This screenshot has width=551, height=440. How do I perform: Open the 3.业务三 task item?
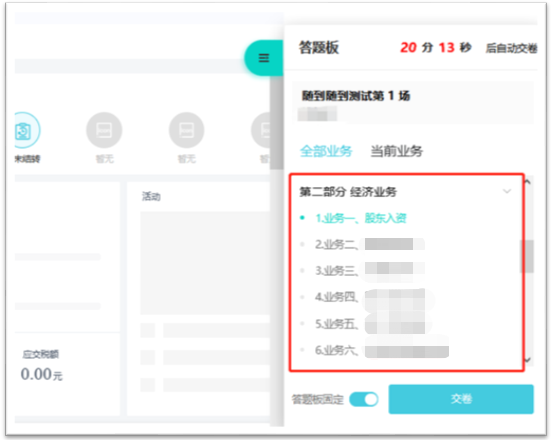pyautogui.click(x=370, y=270)
